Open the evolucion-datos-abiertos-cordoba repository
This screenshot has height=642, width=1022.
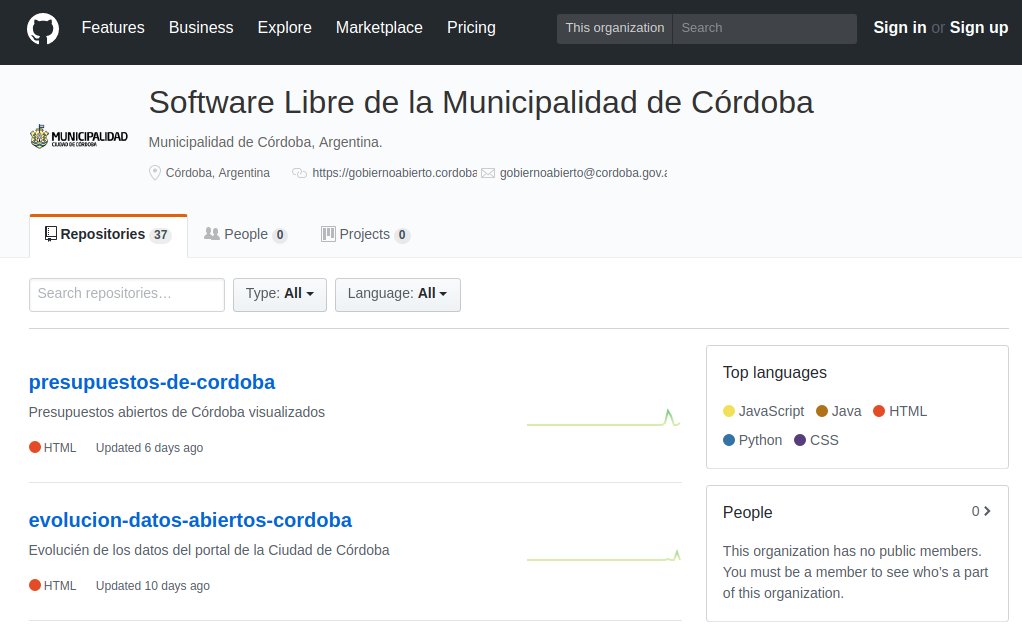pyautogui.click(x=190, y=520)
